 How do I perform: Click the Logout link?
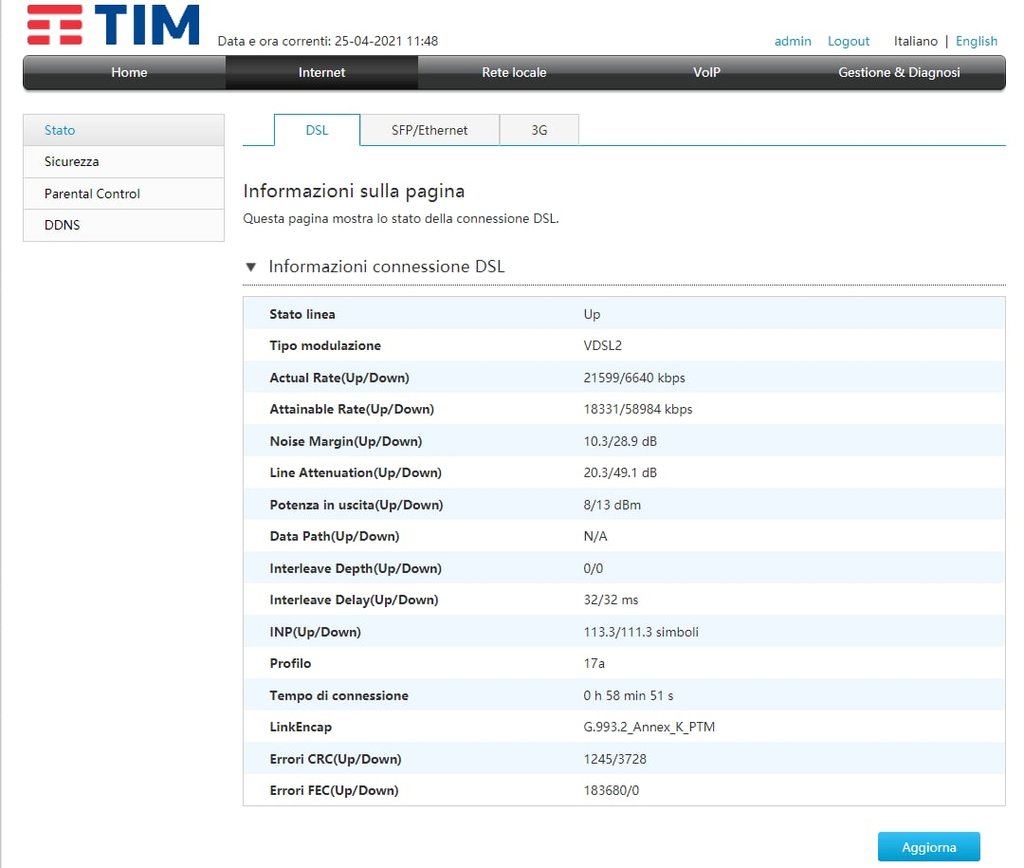click(849, 41)
